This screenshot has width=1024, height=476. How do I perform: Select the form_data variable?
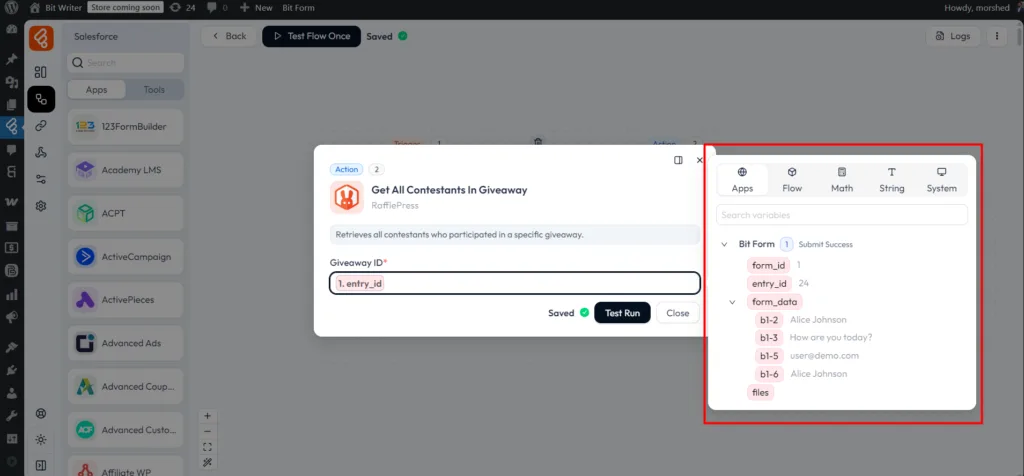point(775,302)
